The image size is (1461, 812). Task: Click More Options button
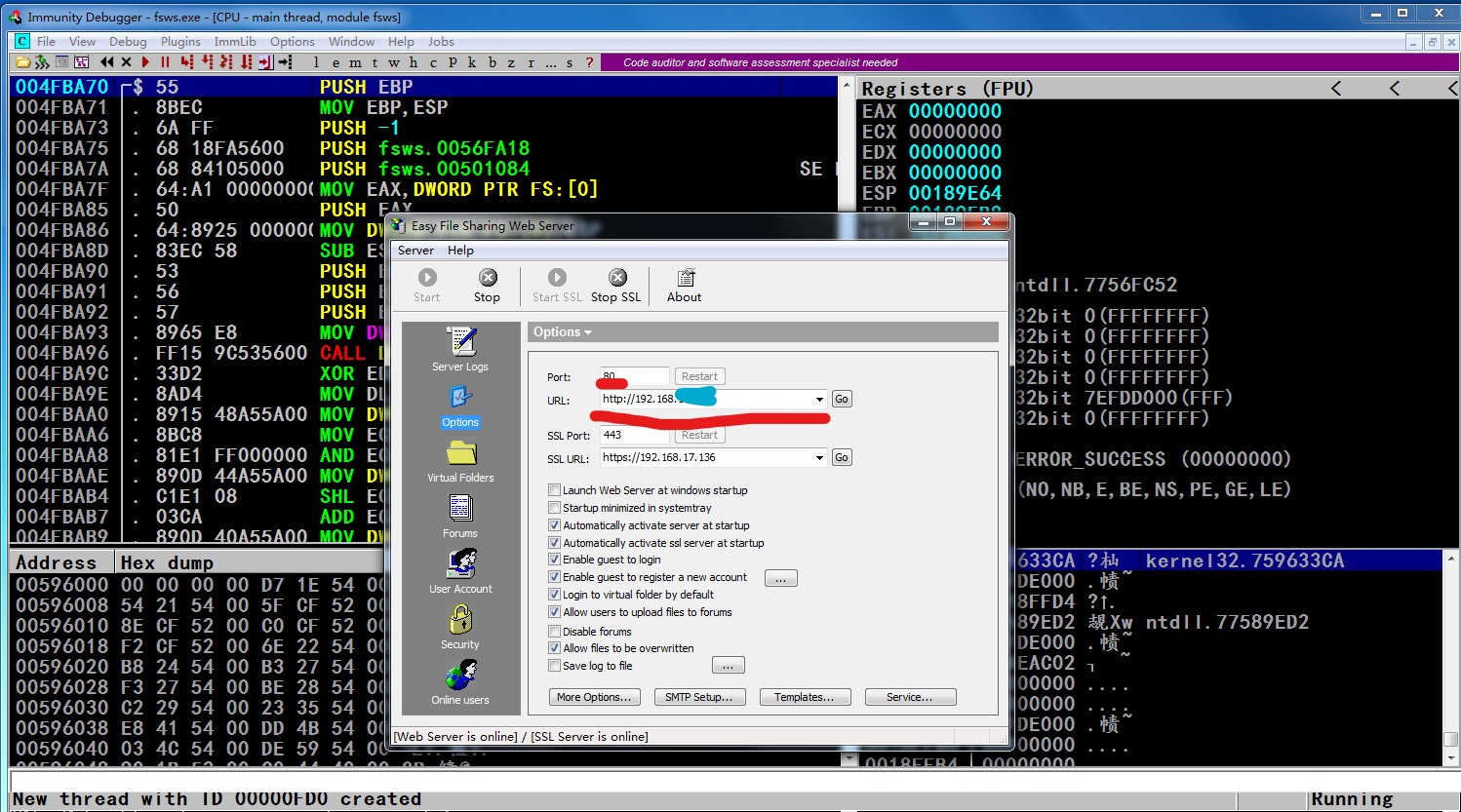(x=595, y=697)
